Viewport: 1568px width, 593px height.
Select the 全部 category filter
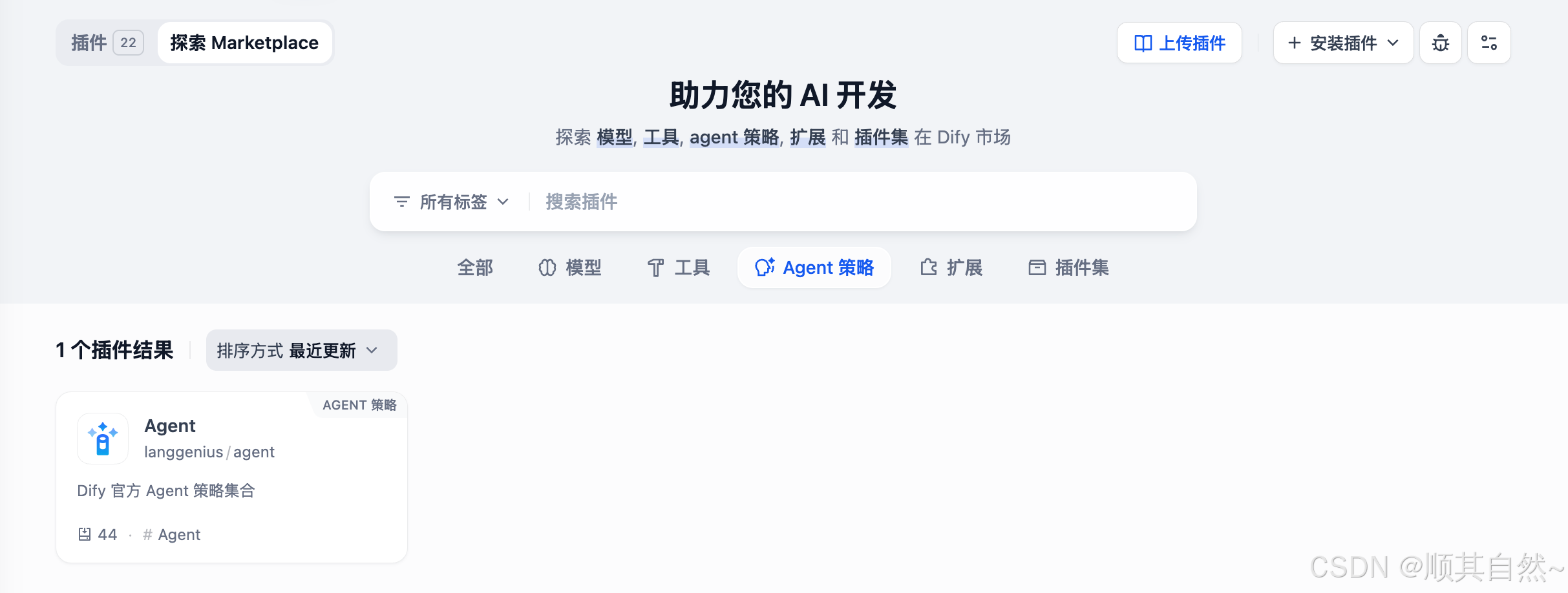pyautogui.click(x=475, y=267)
